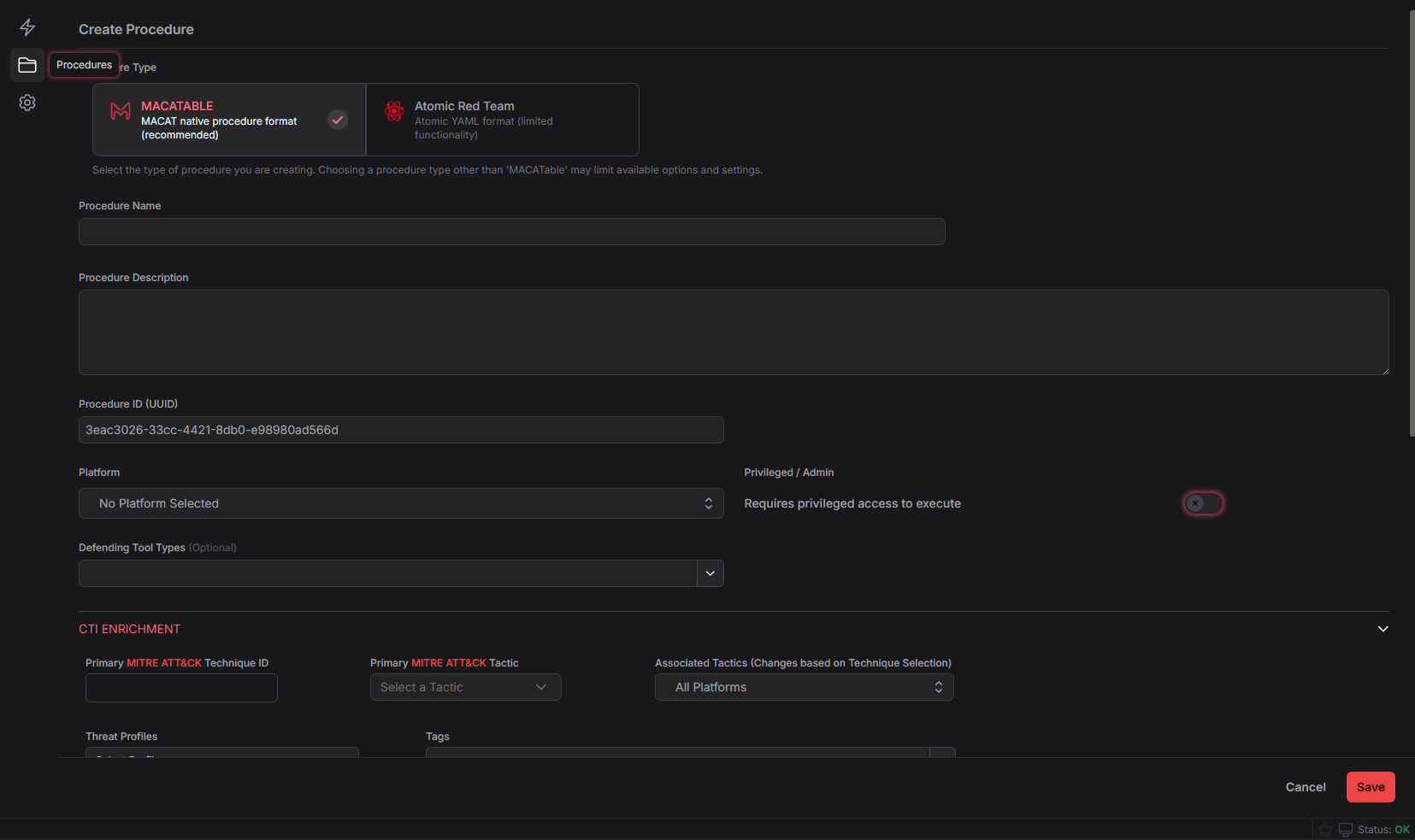This screenshot has width=1415, height=840.
Task: Collapse the CTI ENRICHMENT section chevron
Action: [1383, 629]
